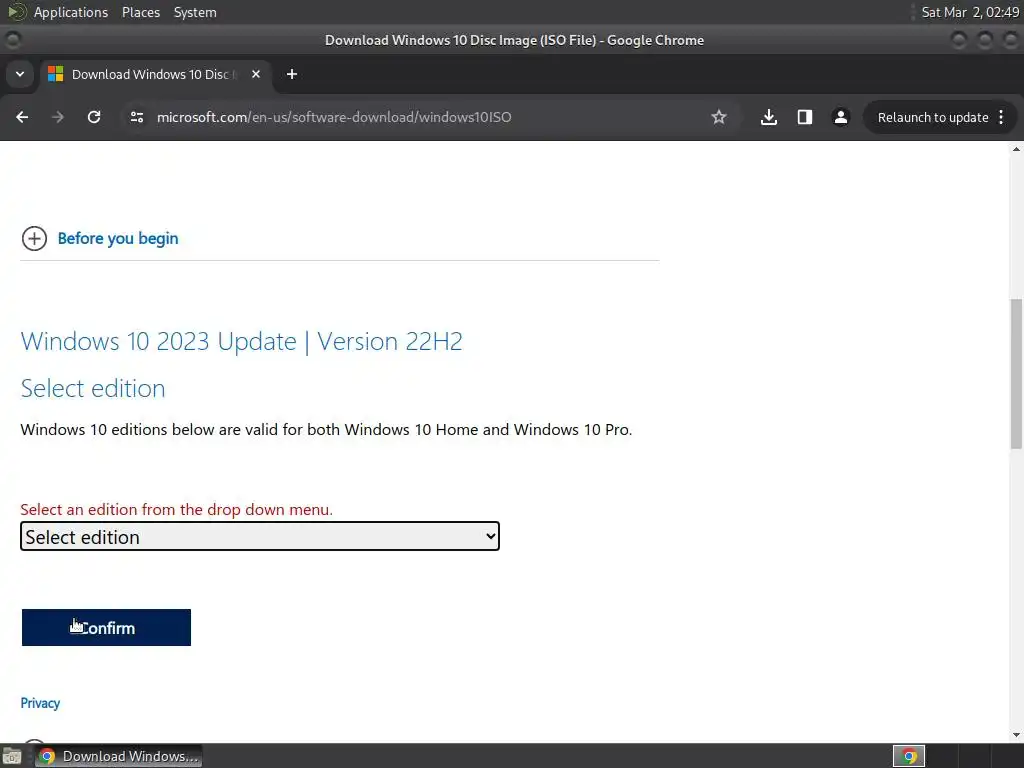Open the System menu
This screenshot has height=768, width=1024.
(x=195, y=12)
